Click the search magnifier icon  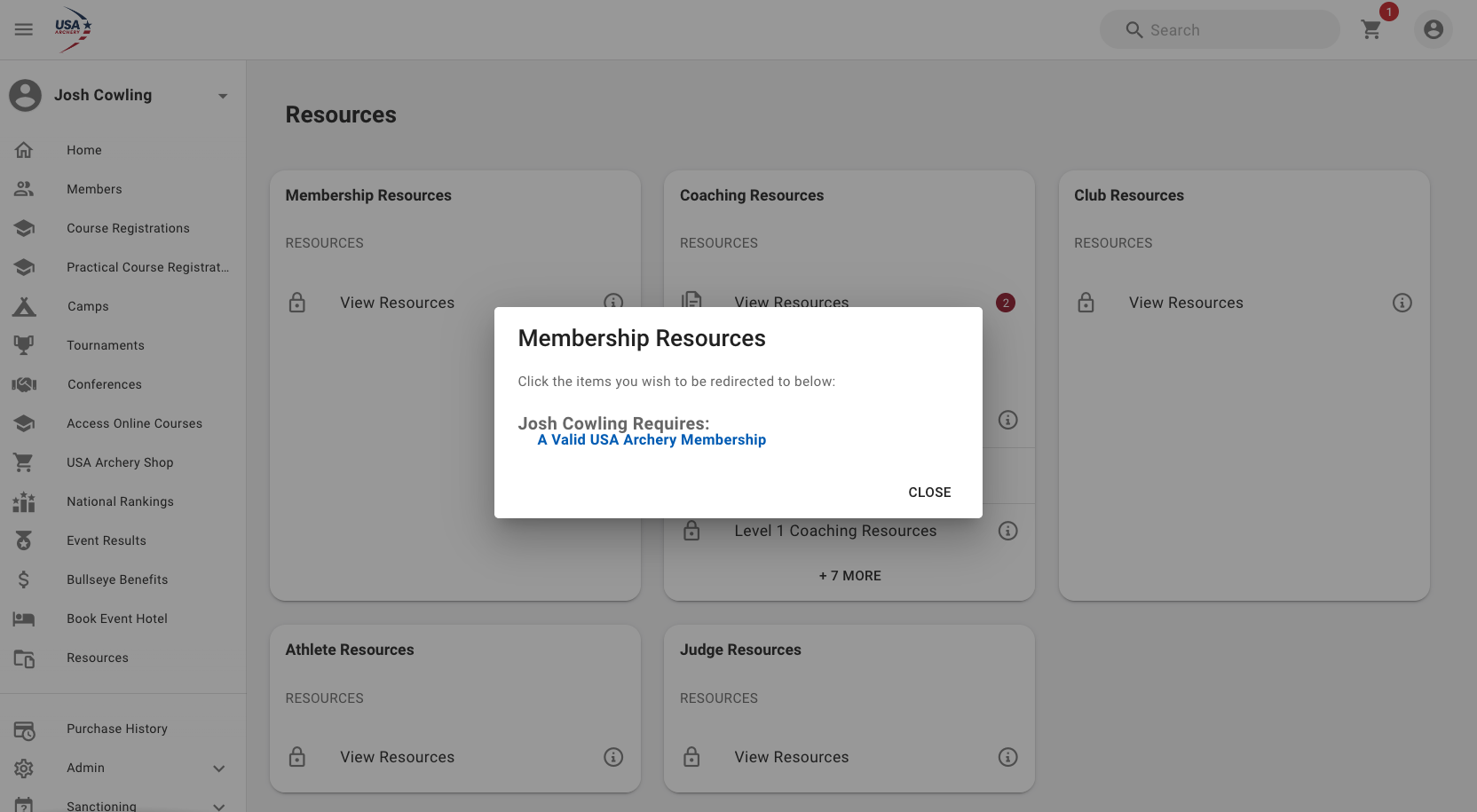1134,30
